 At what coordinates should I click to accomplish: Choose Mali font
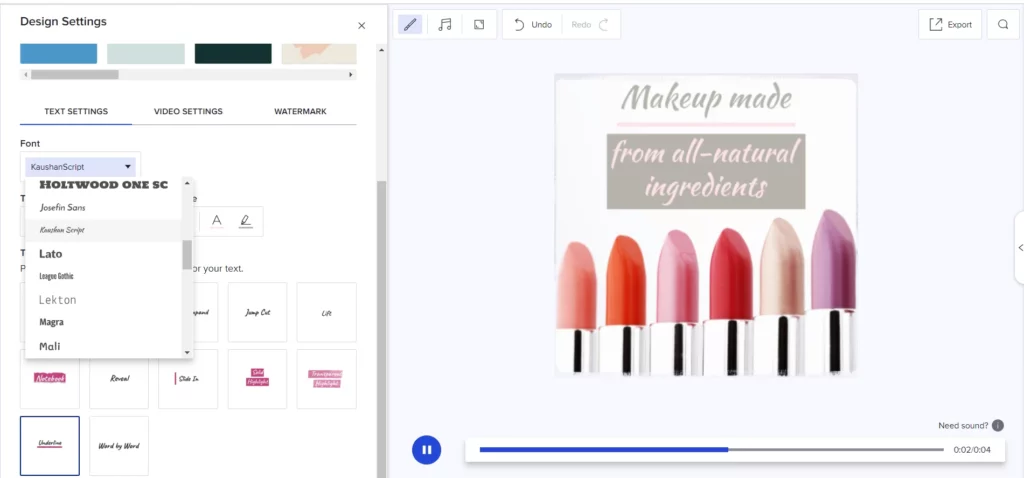click(103, 345)
